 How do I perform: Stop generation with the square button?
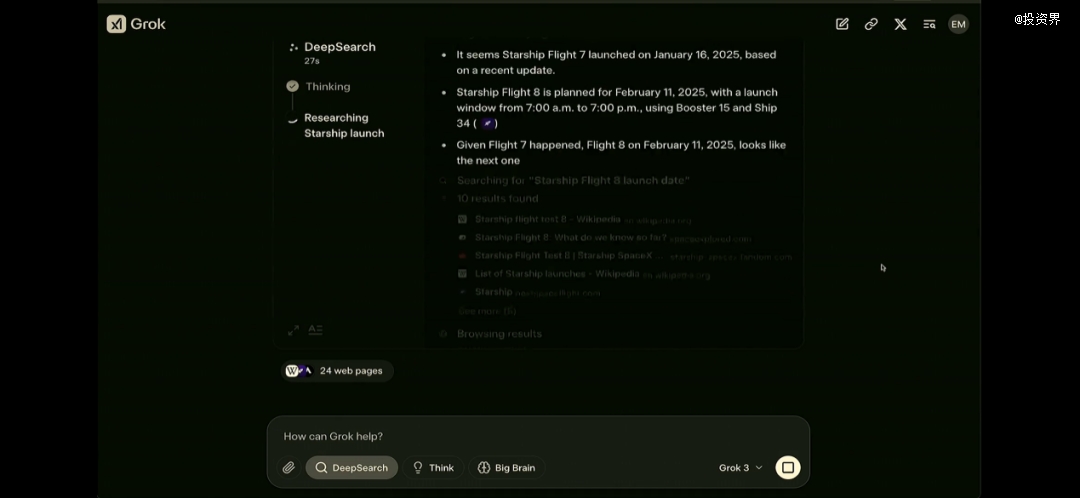tap(788, 468)
